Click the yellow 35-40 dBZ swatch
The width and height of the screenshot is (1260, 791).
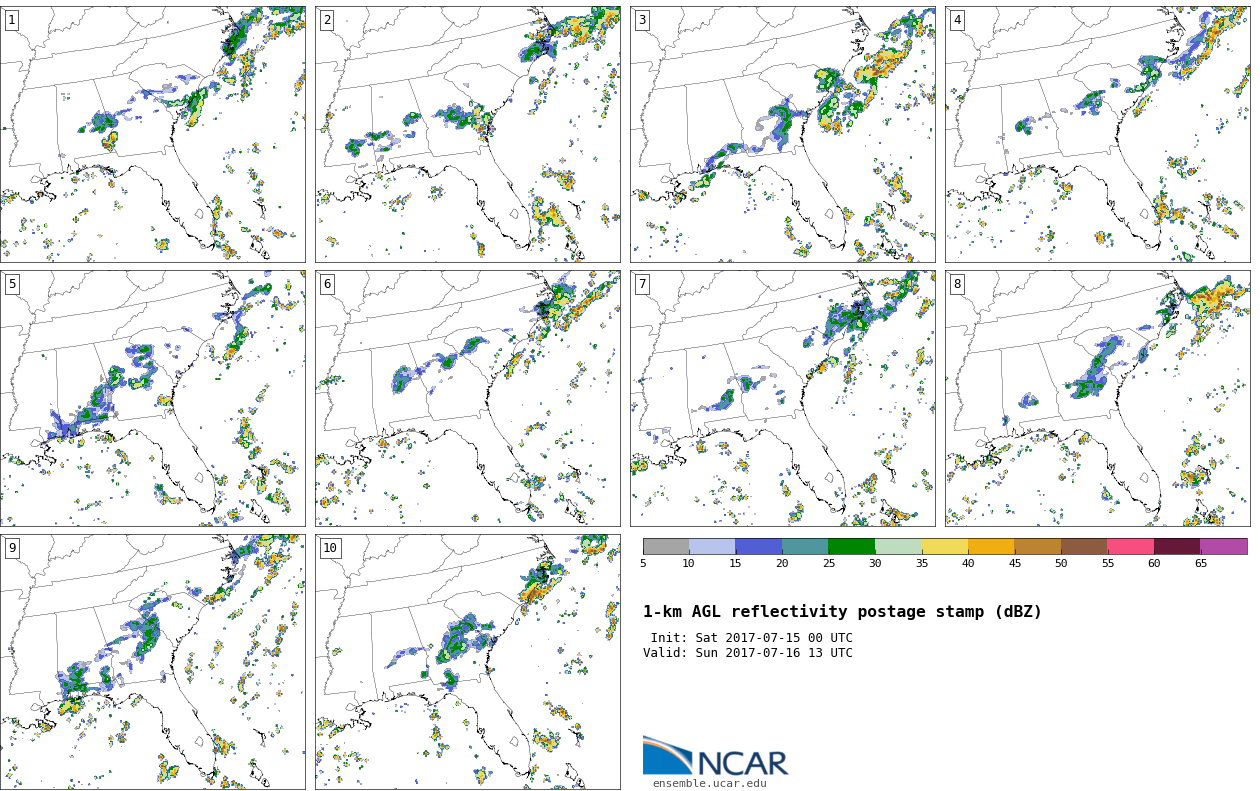coord(945,546)
